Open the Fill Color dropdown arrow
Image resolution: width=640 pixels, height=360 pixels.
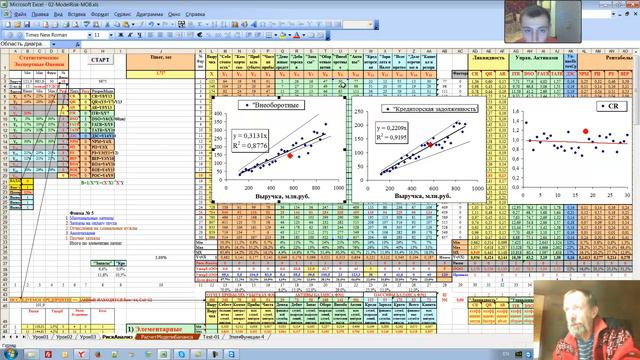(290, 35)
